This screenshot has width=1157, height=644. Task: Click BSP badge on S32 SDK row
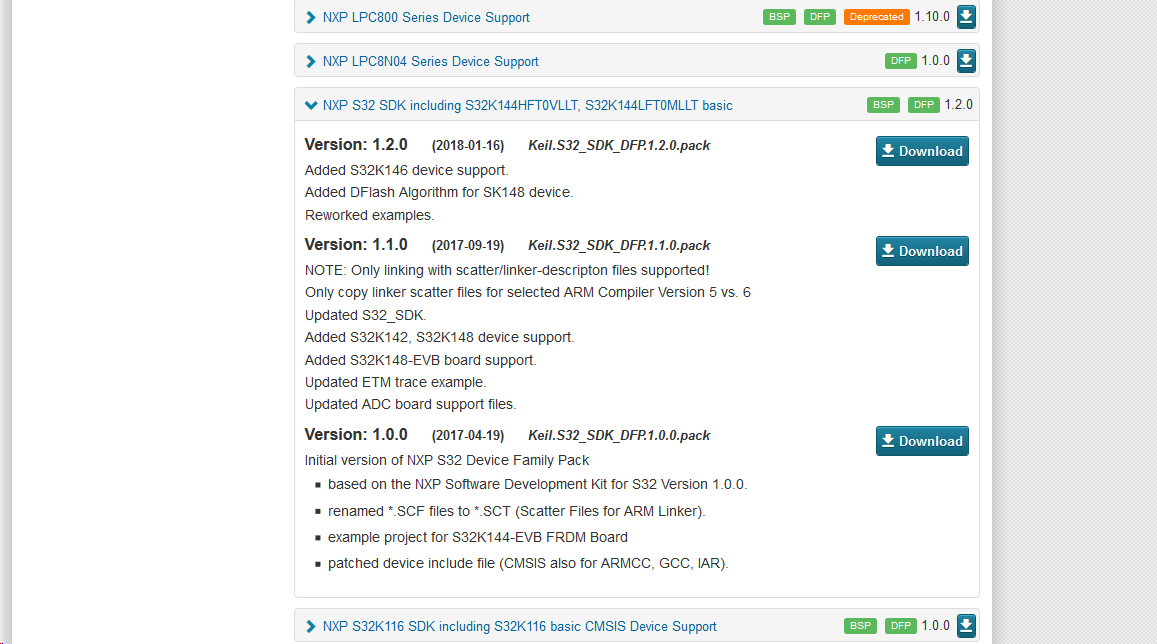[883, 105]
